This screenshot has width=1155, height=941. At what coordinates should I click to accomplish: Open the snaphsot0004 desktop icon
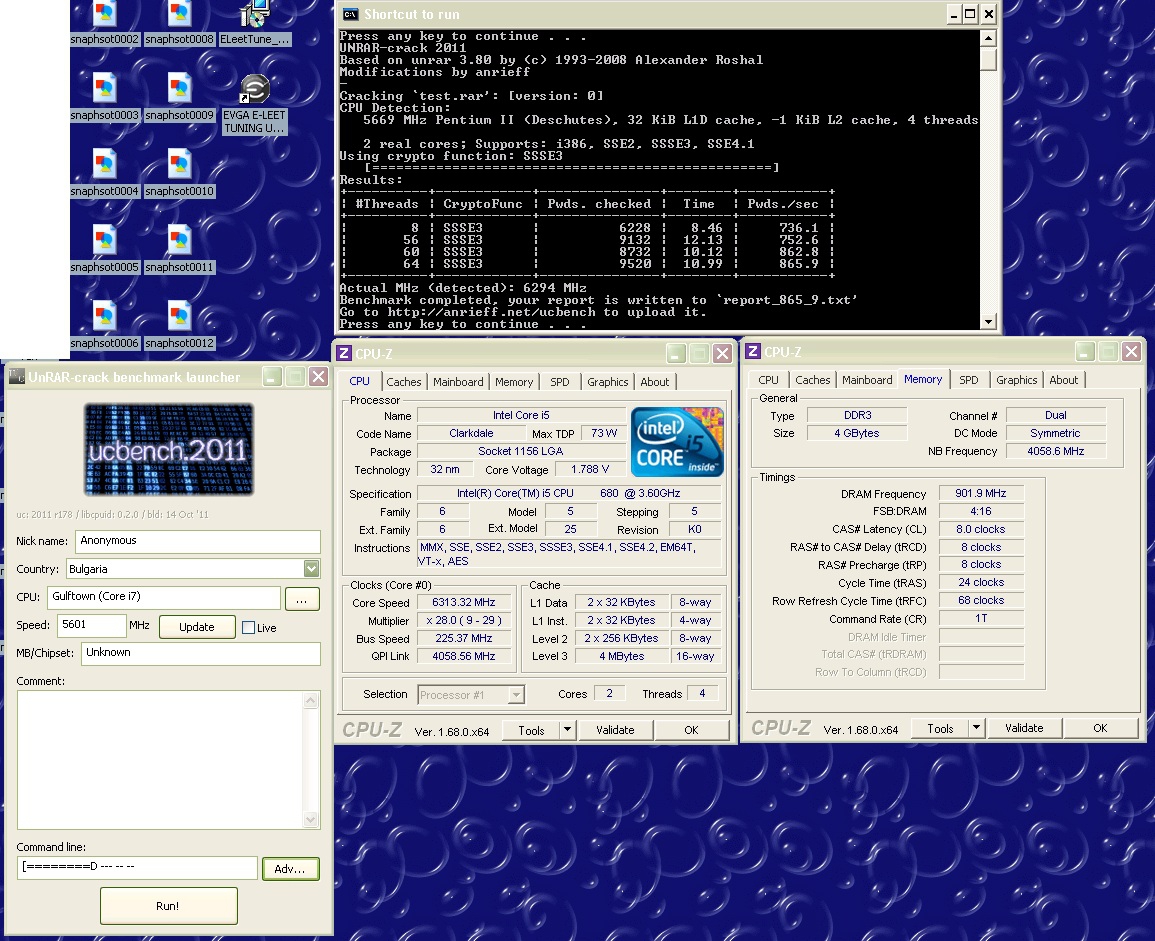[x=105, y=173]
